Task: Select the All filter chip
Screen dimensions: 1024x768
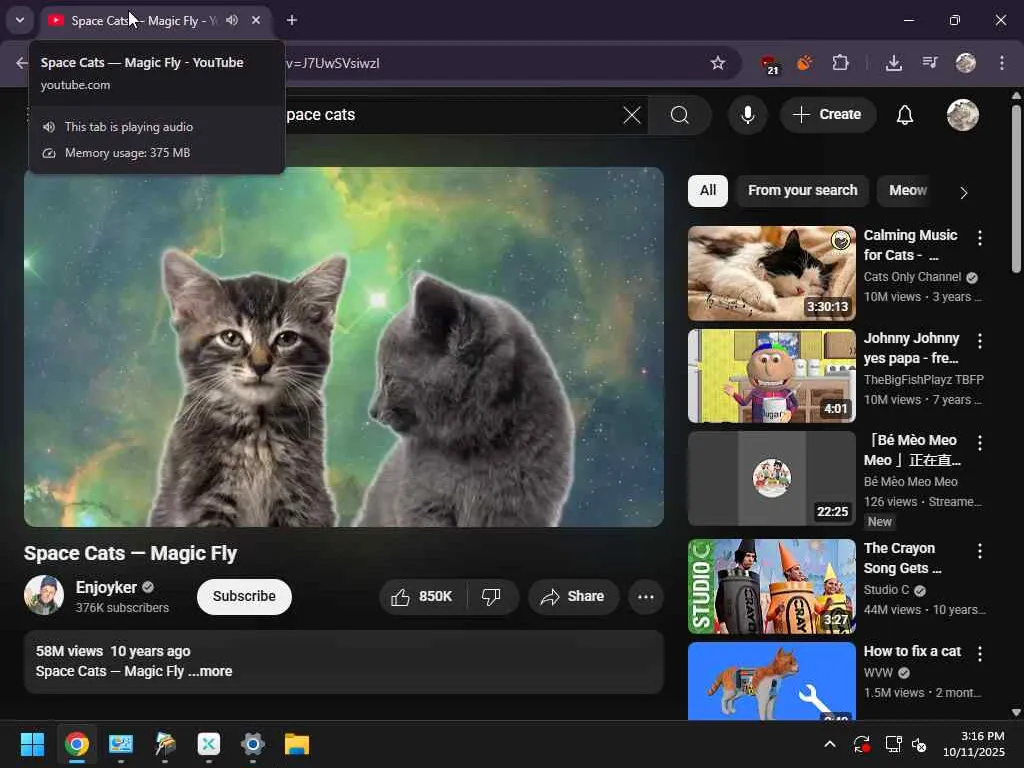Action: coord(708,191)
